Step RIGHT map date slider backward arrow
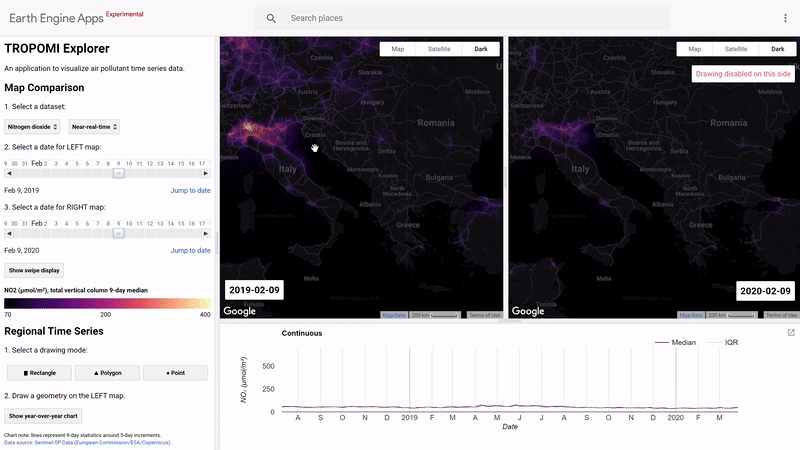The width and height of the screenshot is (800, 450). tap(9, 234)
